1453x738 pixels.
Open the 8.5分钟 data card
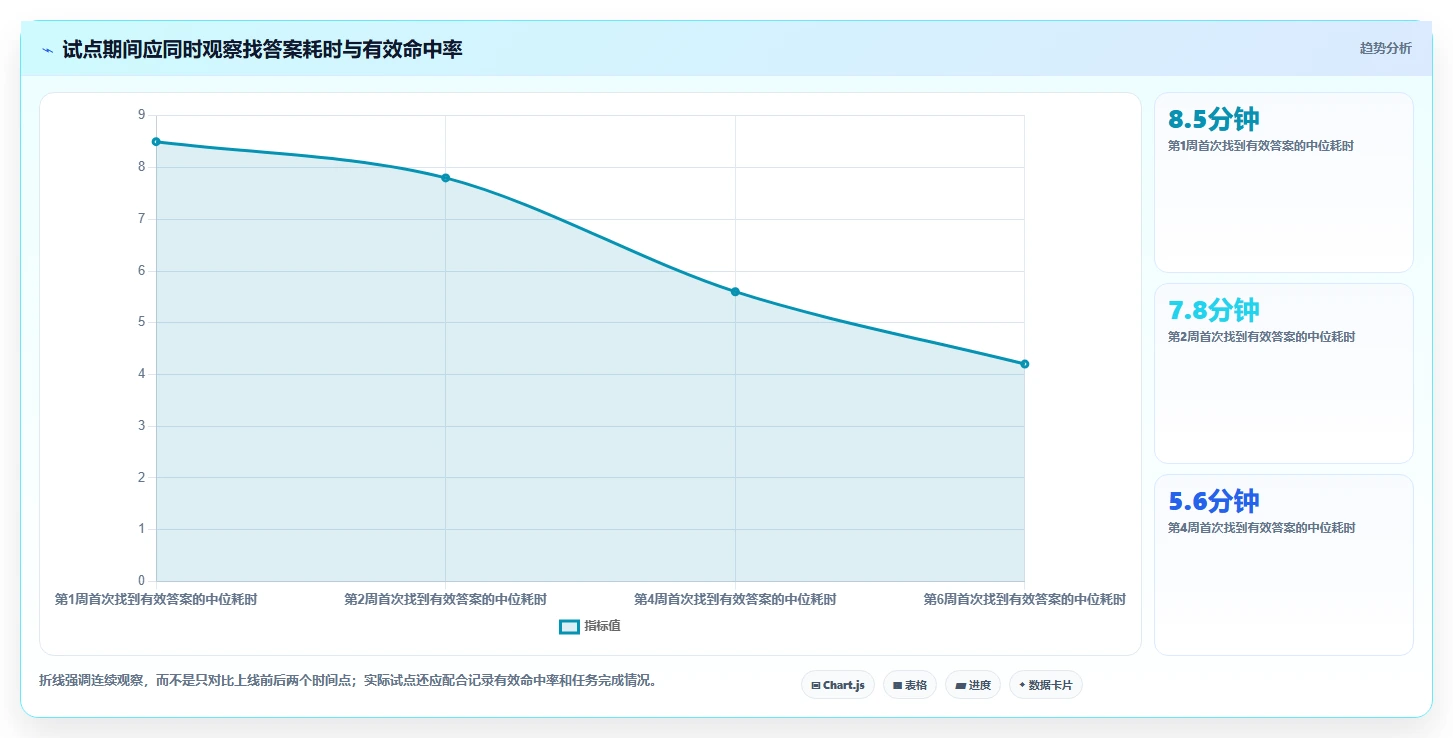1283,182
